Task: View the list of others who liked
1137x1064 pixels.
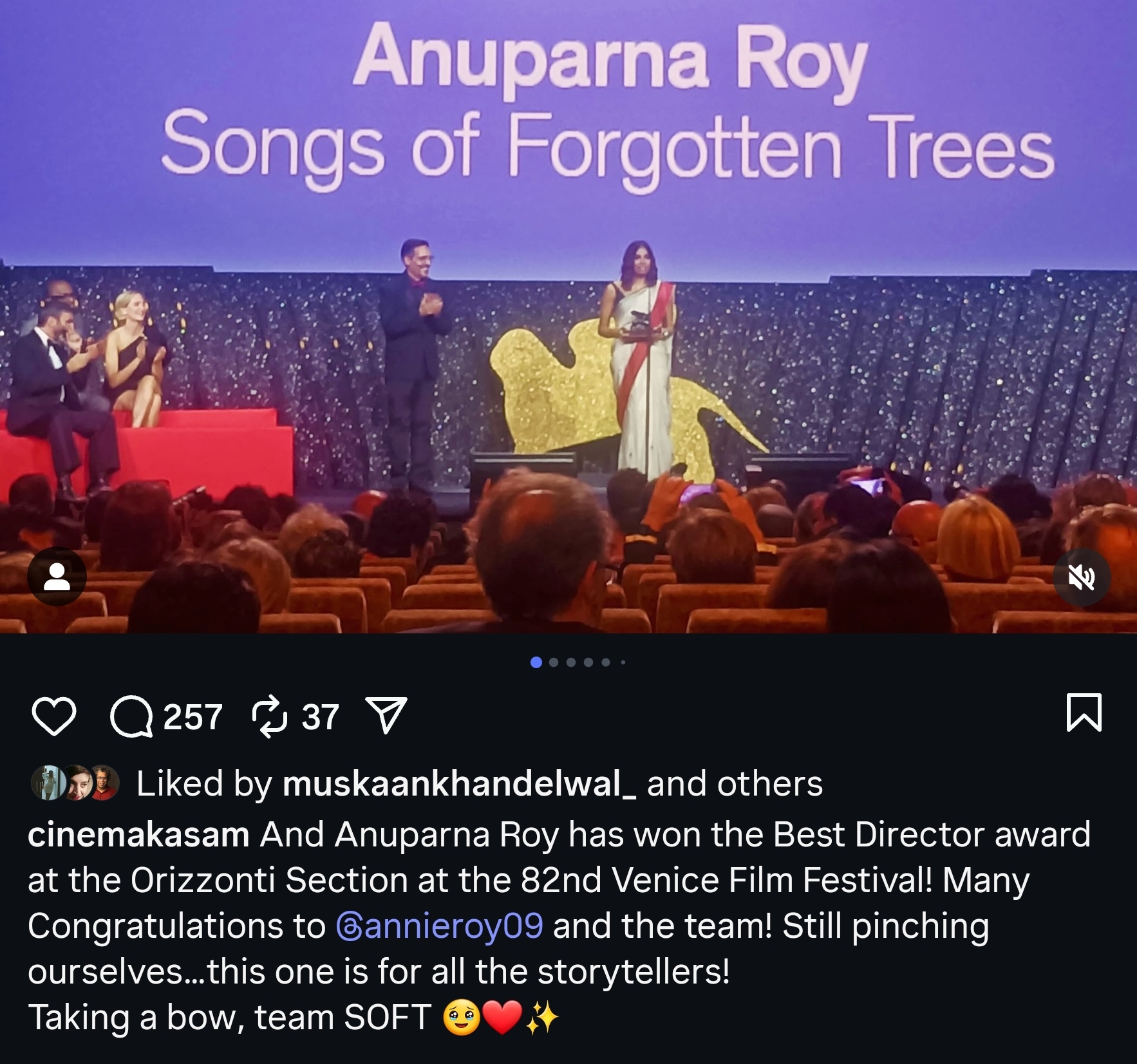Action: point(735,784)
